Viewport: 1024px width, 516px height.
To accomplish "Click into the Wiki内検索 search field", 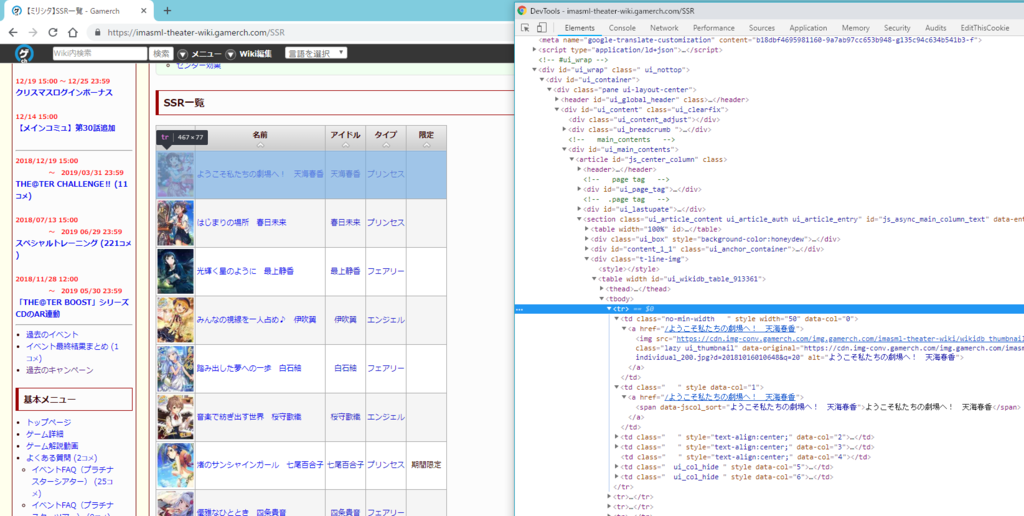I will tap(99, 54).
